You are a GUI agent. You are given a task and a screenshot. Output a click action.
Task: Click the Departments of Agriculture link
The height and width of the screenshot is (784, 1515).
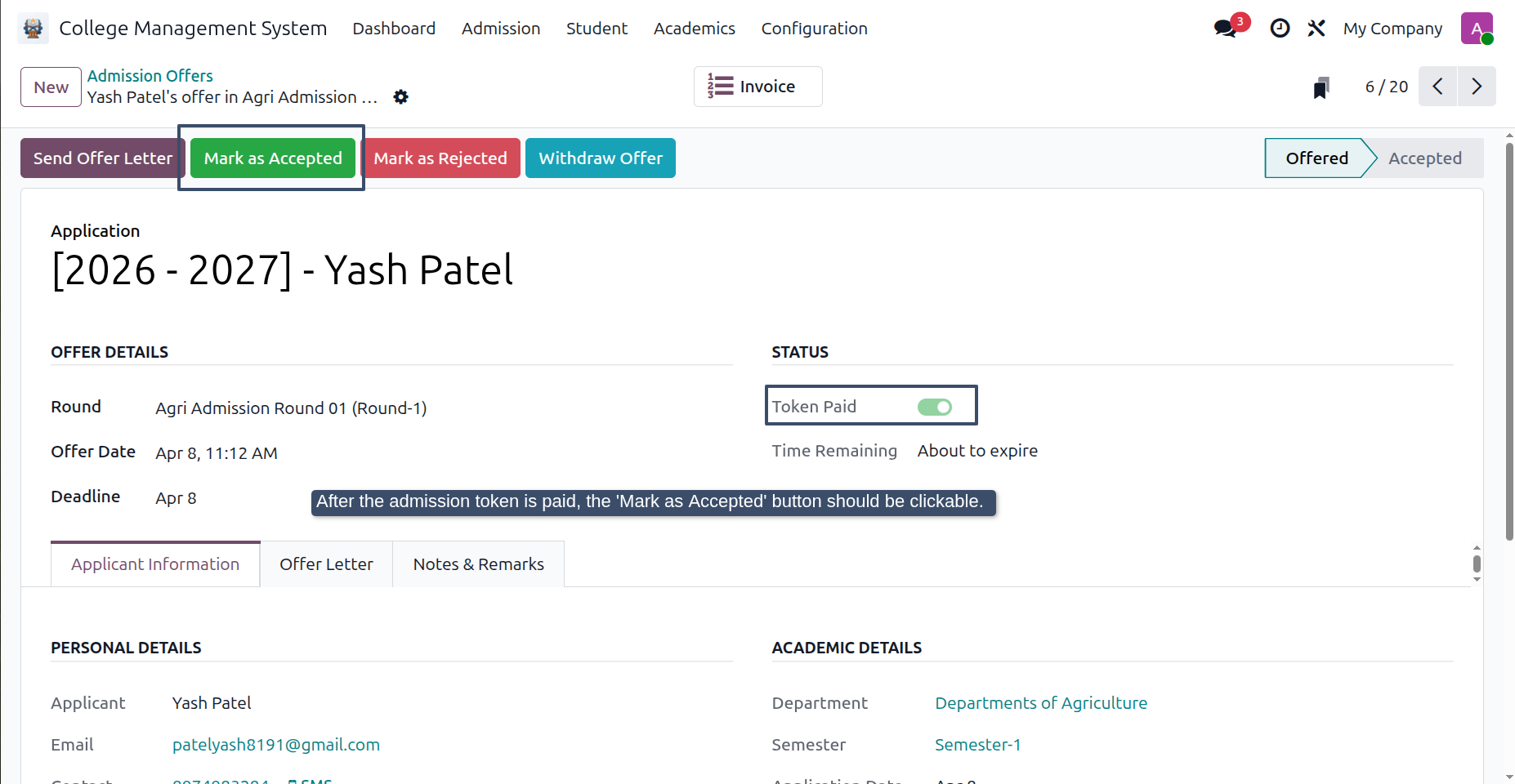1041,703
